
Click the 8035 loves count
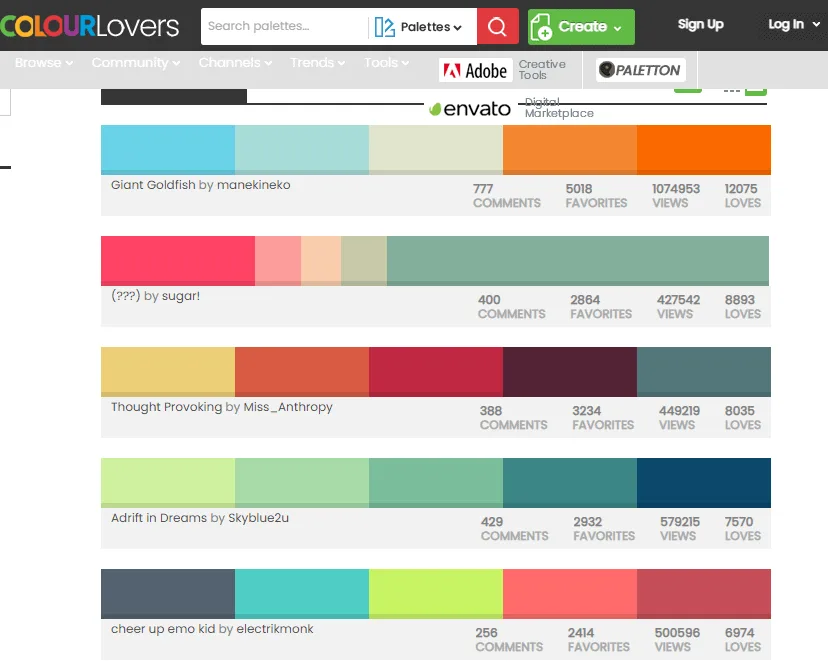[739, 410]
